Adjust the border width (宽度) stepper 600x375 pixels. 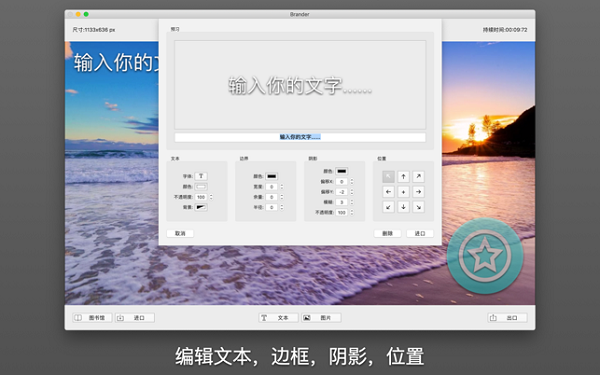pyautogui.click(x=282, y=186)
